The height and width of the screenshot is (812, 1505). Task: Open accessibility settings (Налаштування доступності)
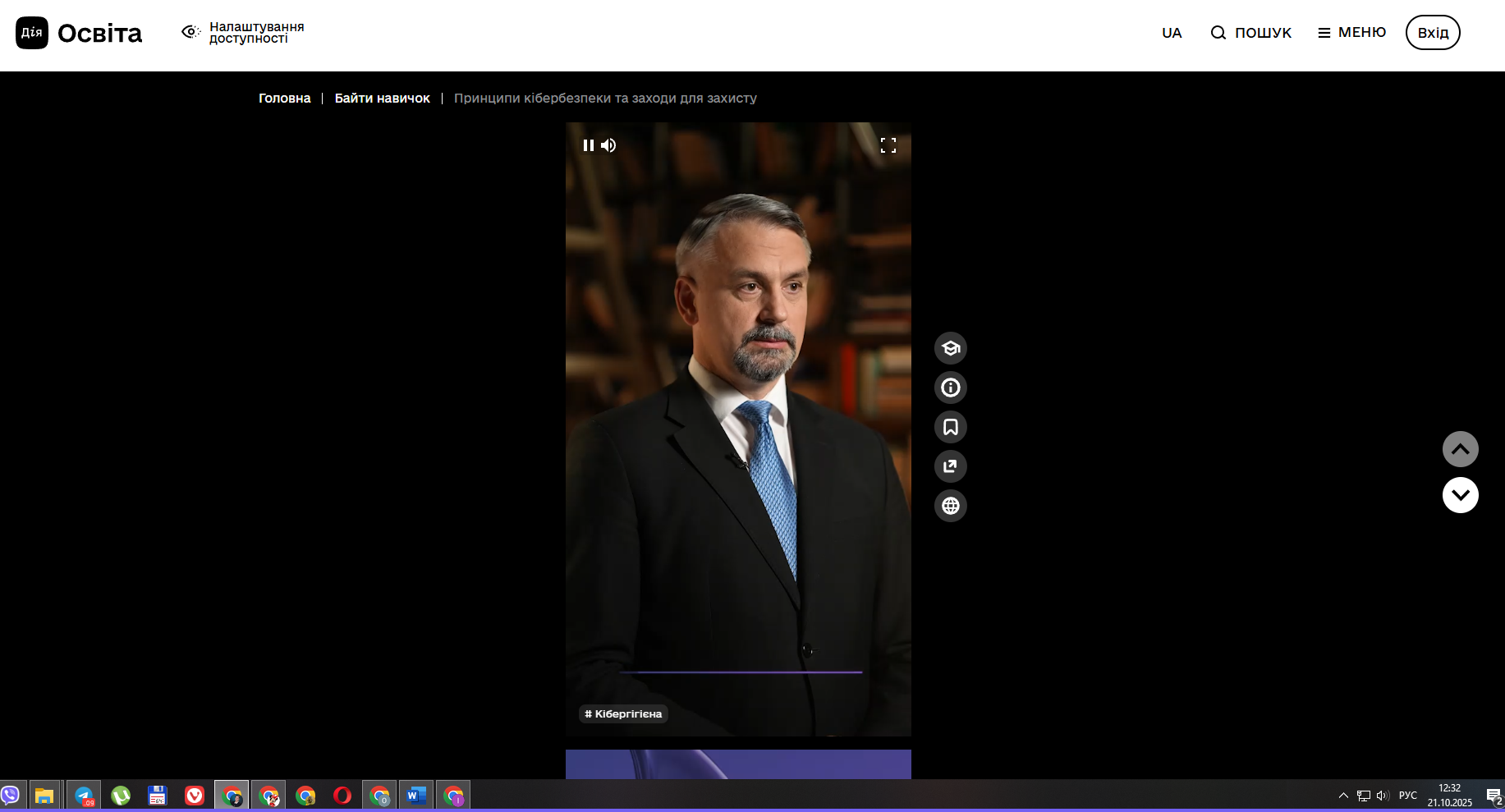[x=243, y=33]
